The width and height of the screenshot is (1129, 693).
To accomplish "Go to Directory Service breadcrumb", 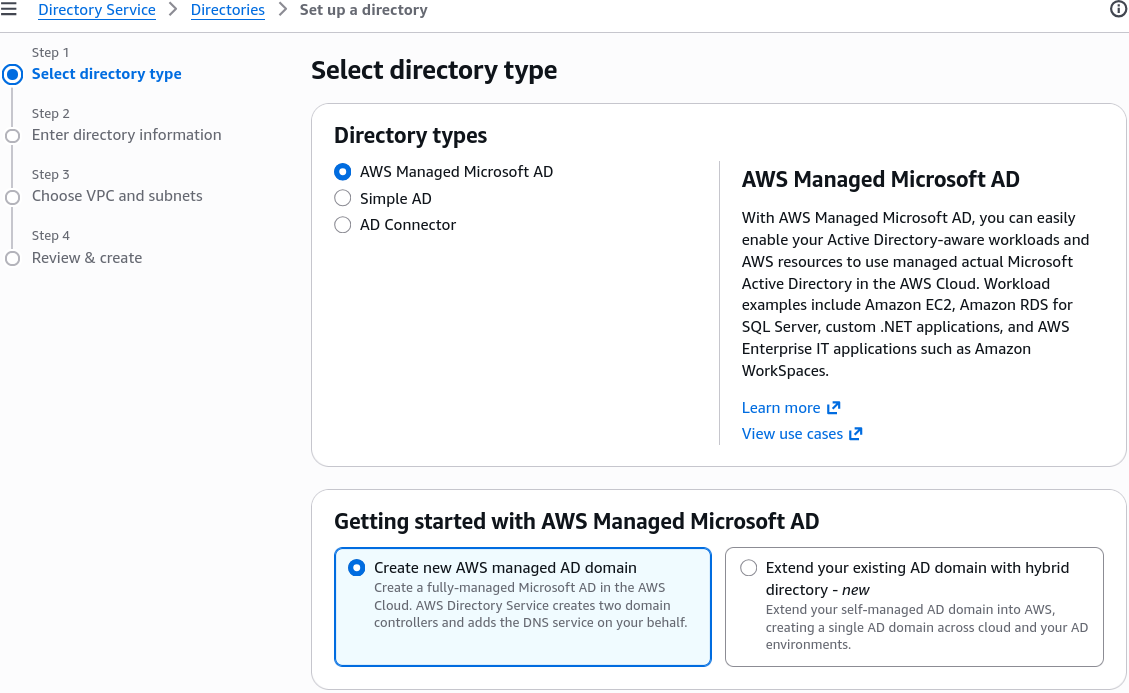I will [x=96, y=10].
